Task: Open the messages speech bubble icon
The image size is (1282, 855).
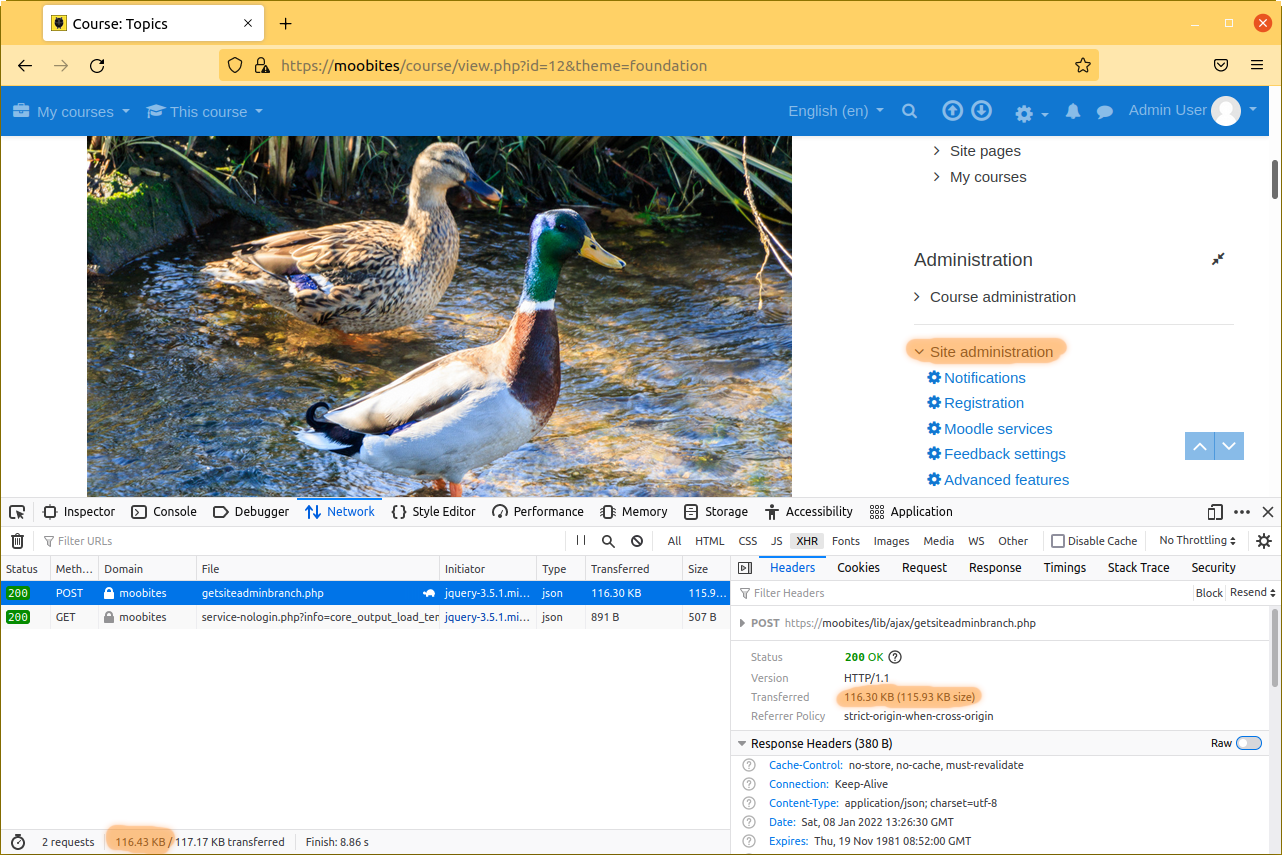Action: coord(1104,112)
